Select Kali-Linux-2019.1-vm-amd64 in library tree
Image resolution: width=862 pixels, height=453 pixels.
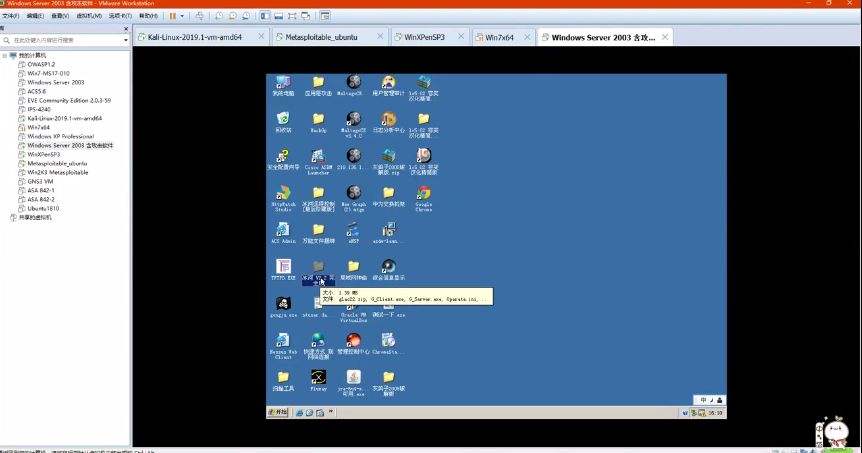[x=64, y=118]
